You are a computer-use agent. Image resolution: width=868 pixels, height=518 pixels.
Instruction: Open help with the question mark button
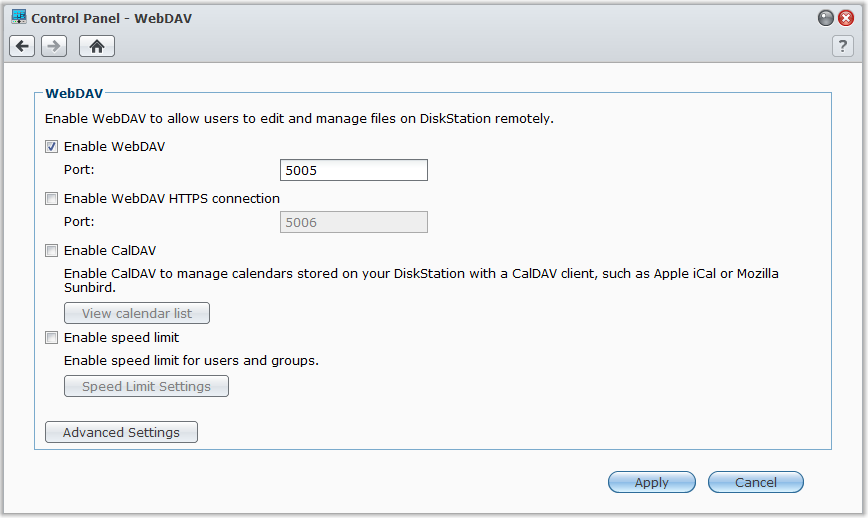point(843,46)
